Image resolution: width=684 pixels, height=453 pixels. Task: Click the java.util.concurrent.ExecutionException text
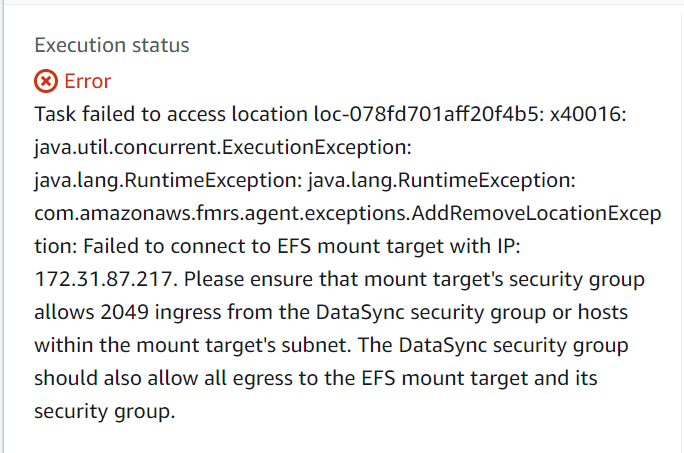[x=223, y=148]
